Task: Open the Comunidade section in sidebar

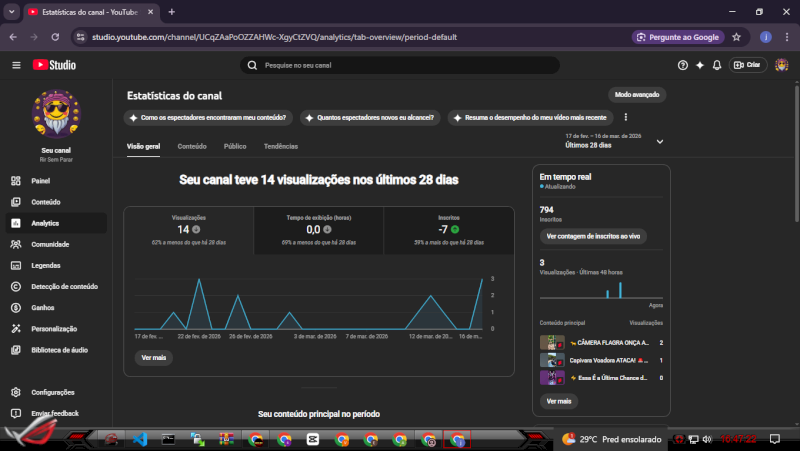Action: 49,244
